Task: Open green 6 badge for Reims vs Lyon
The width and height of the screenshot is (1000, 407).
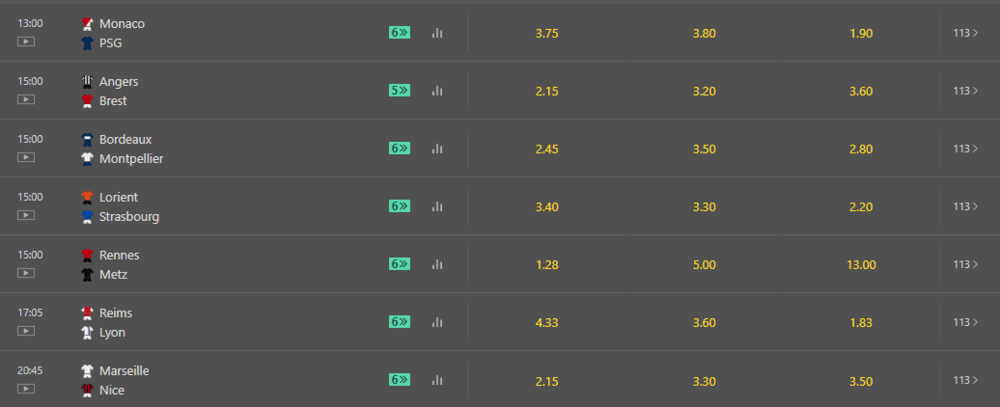Action: pyautogui.click(x=399, y=322)
